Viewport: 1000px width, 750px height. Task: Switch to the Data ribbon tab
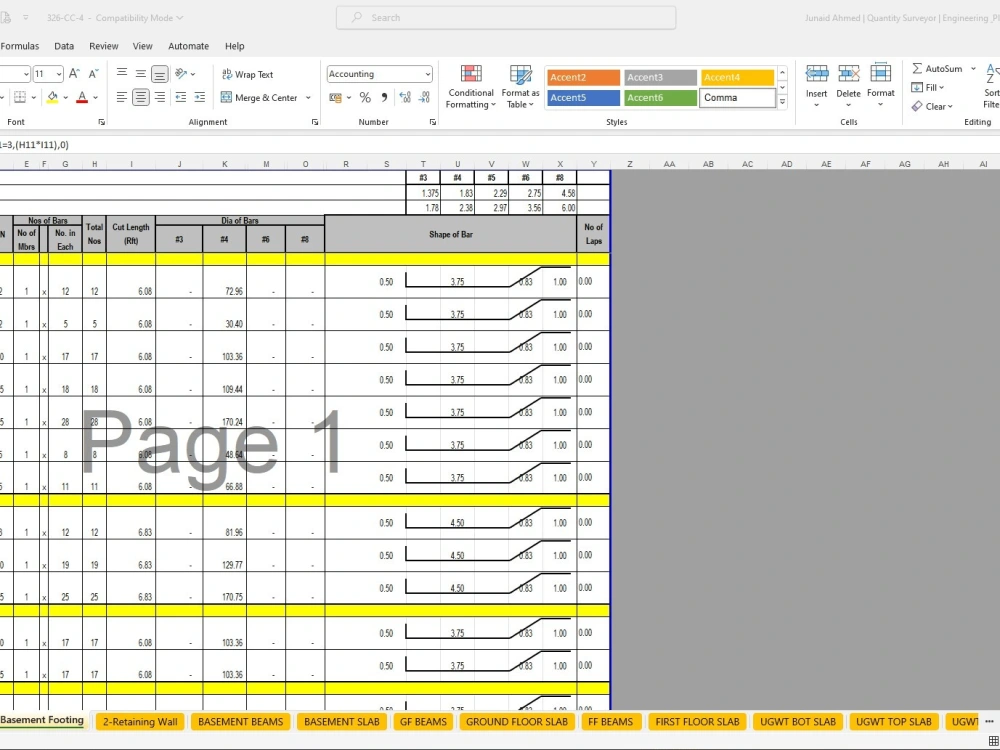click(x=63, y=45)
